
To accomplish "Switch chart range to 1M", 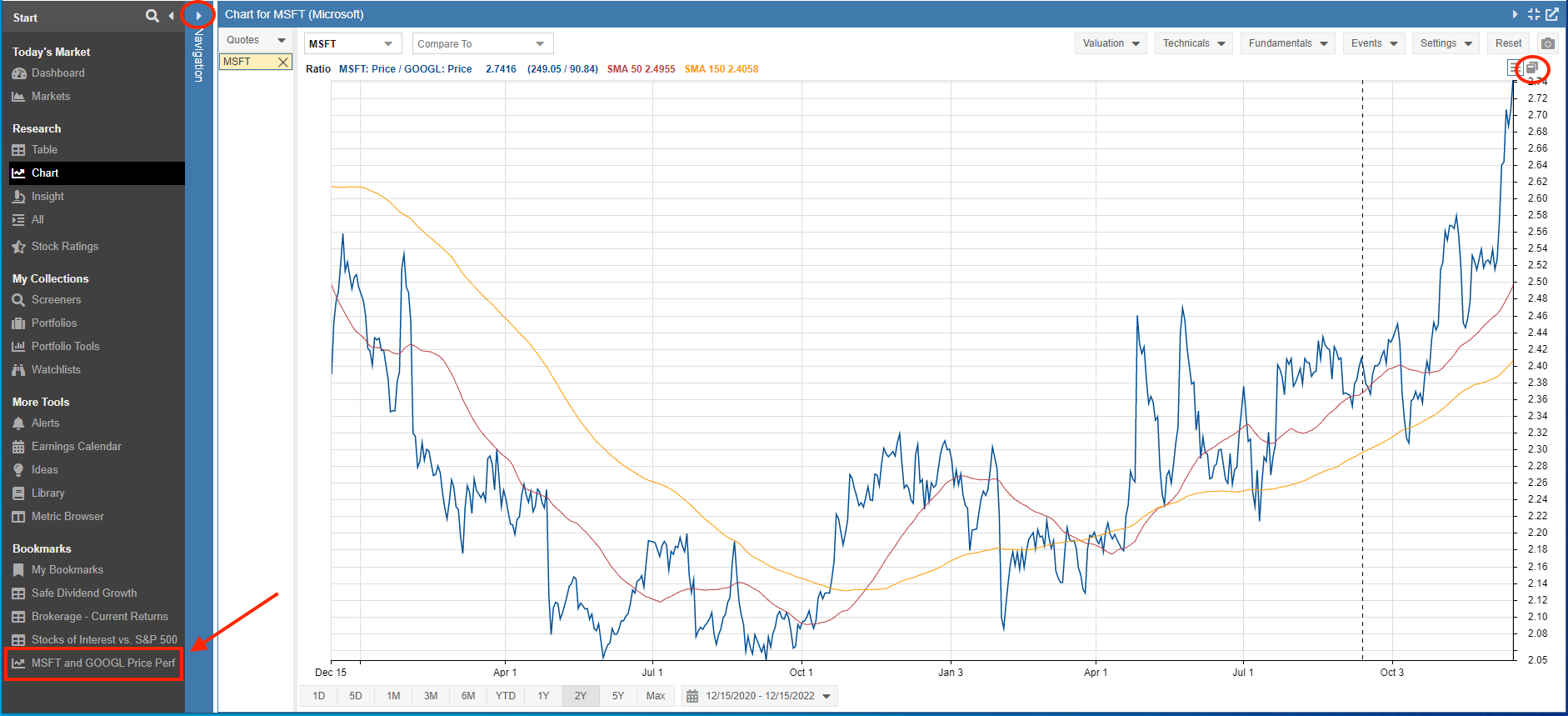I will click(393, 696).
